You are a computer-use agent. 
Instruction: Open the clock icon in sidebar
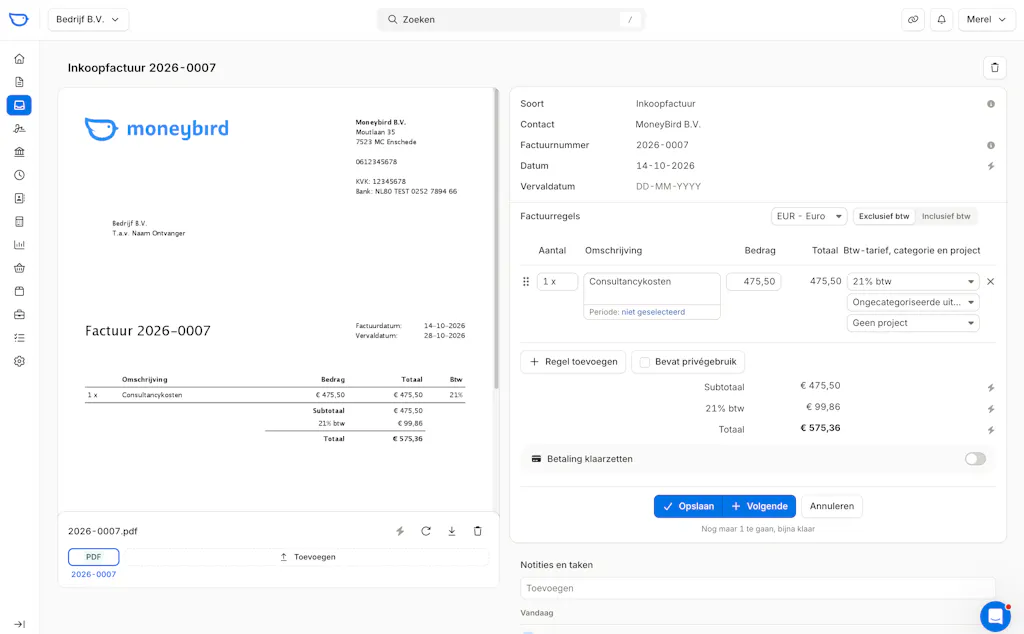click(x=19, y=175)
